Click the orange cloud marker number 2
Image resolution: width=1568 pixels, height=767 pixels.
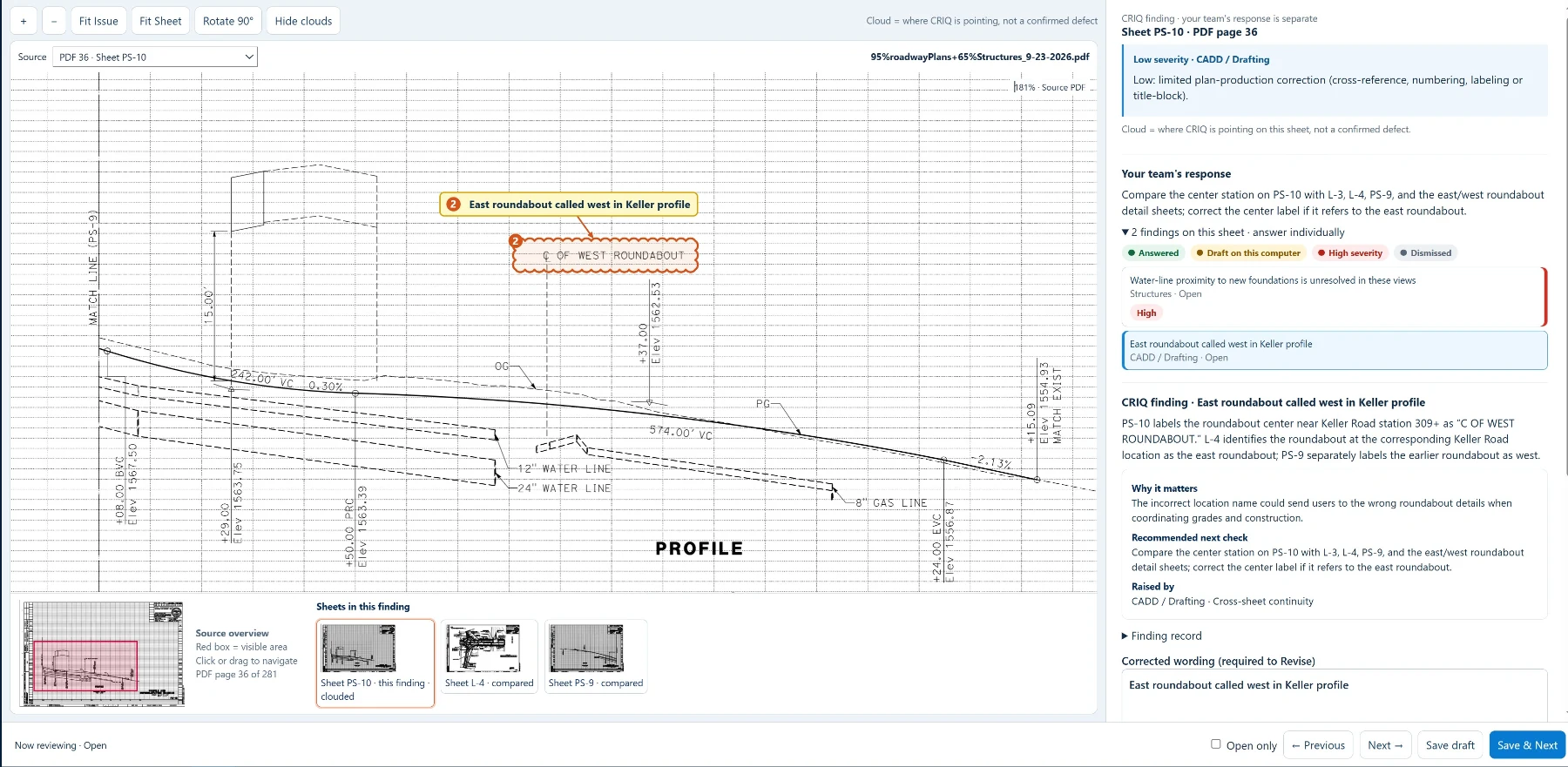(516, 241)
